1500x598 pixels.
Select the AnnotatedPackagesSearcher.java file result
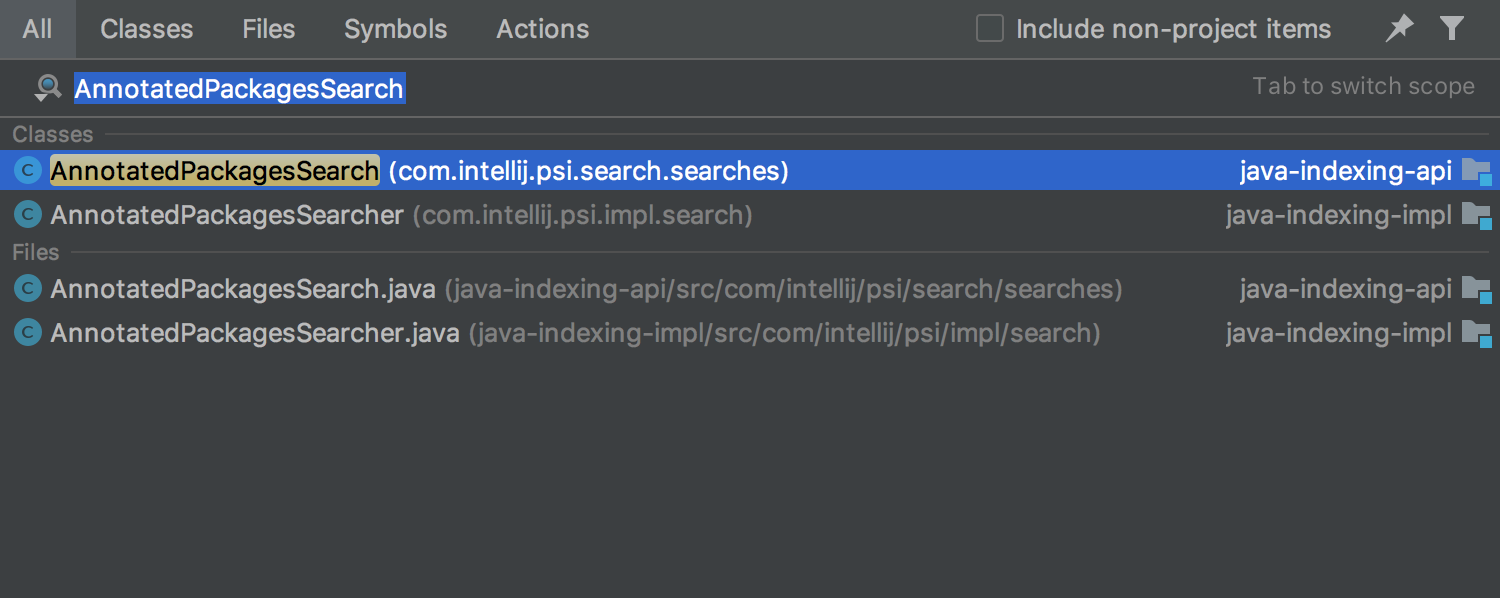(750, 332)
